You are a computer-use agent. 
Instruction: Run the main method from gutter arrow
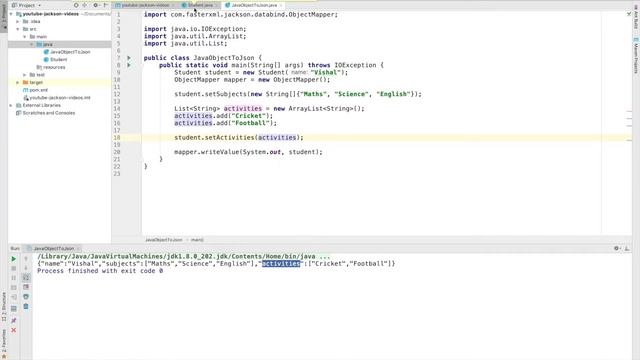[129, 65]
